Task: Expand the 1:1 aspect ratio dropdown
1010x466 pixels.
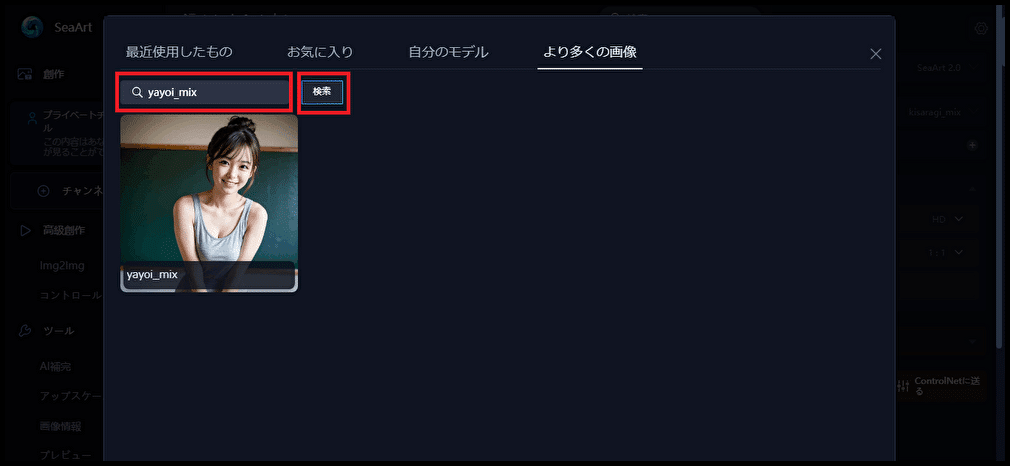Action: click(946, 252)
